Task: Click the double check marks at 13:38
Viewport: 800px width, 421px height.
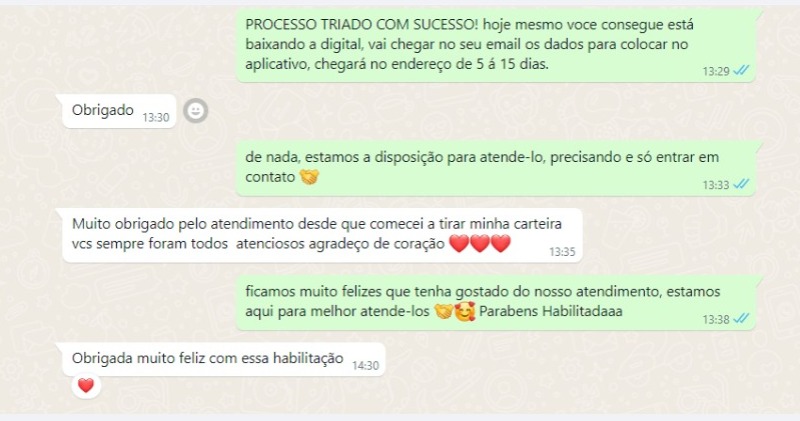Action: point(741,319)
